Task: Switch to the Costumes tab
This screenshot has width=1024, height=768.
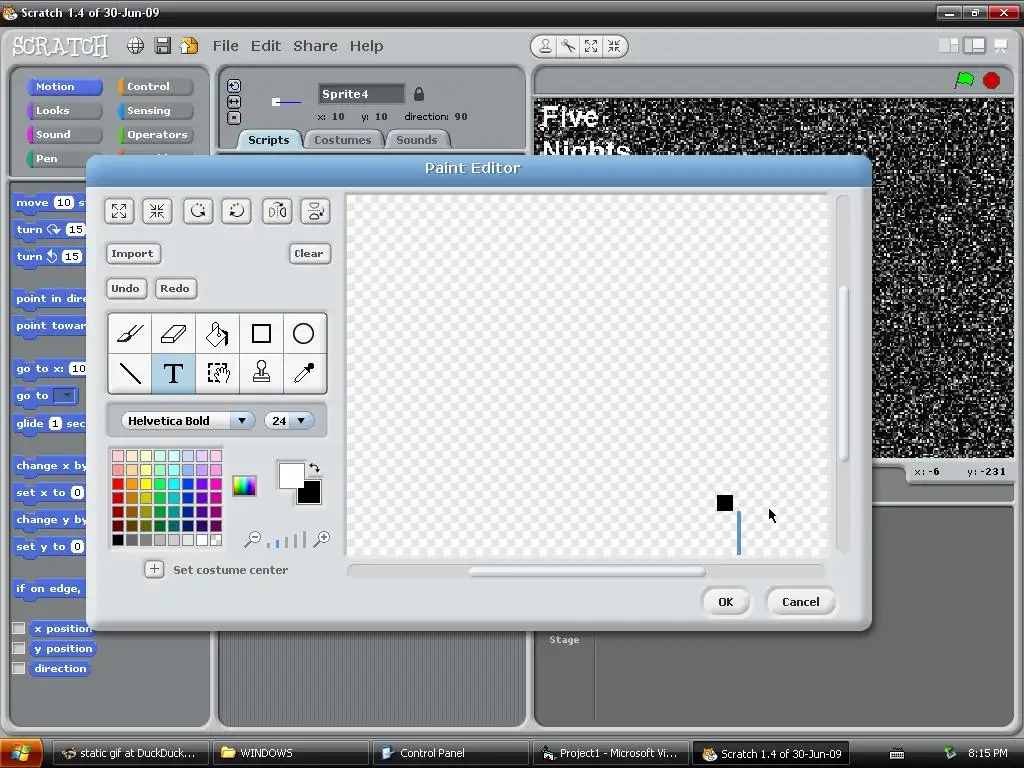Action: click(x=342, y=140)
